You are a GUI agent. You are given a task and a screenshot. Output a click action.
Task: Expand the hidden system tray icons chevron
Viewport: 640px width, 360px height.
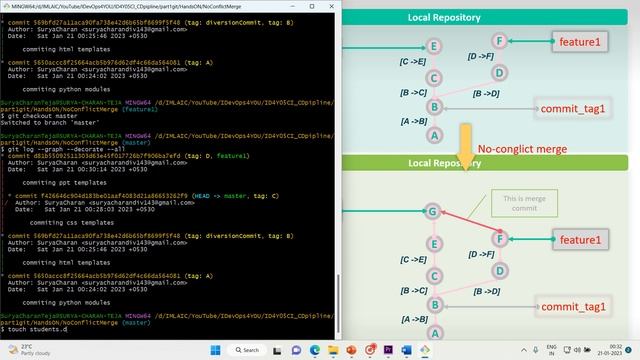tap(524, 350)
